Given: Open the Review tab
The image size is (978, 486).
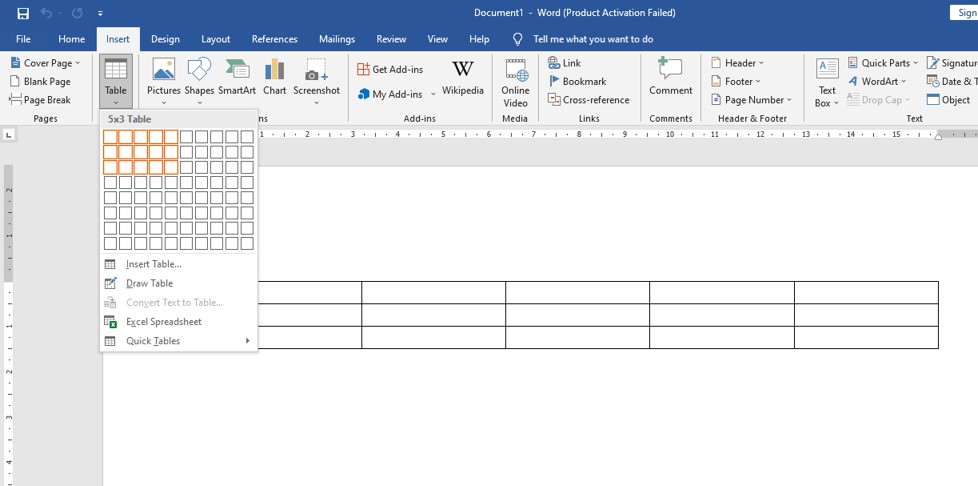Looking at the screenshot, I should click(391, 39).
